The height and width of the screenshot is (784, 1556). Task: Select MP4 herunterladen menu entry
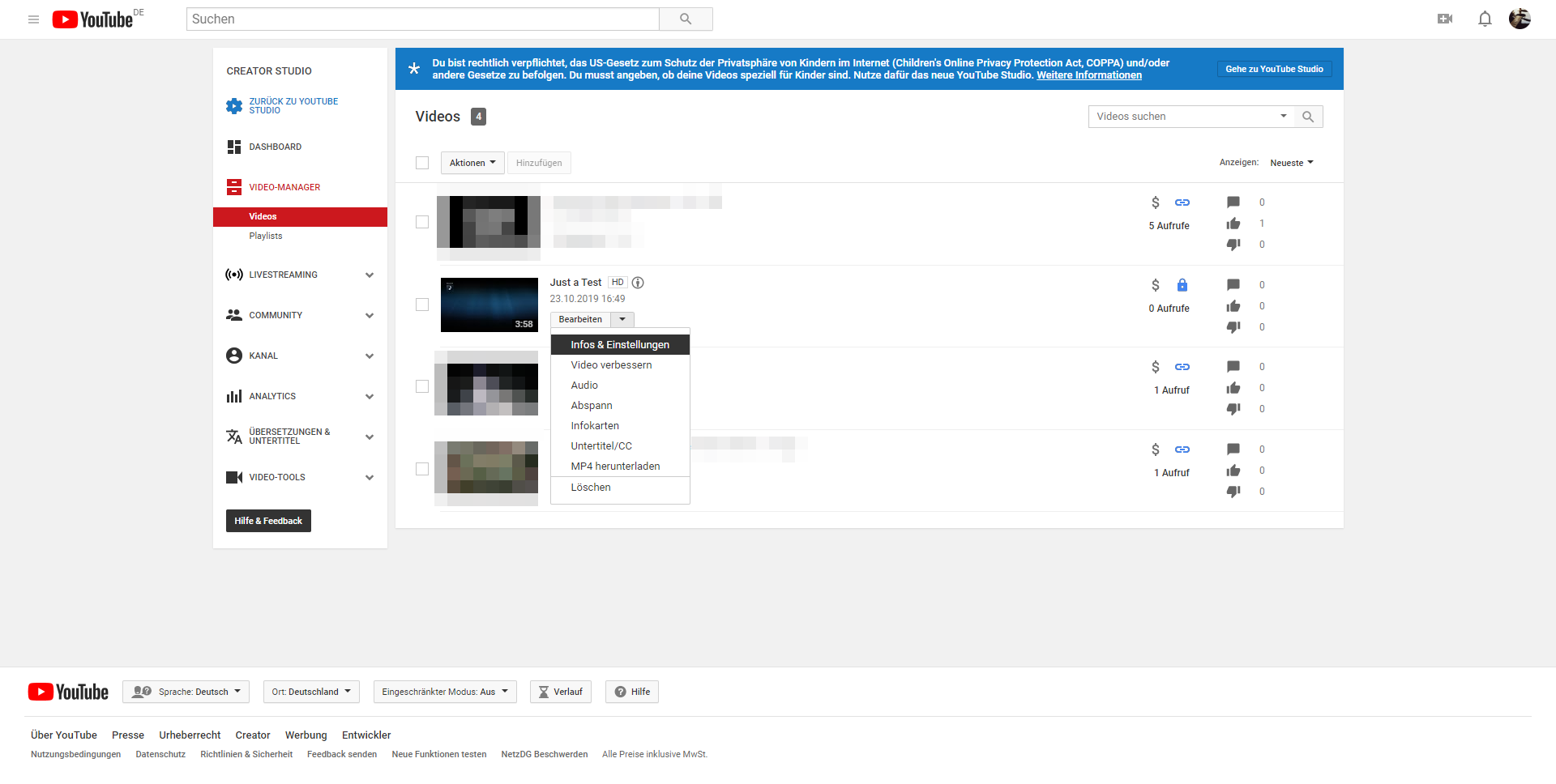pos(615,467)
